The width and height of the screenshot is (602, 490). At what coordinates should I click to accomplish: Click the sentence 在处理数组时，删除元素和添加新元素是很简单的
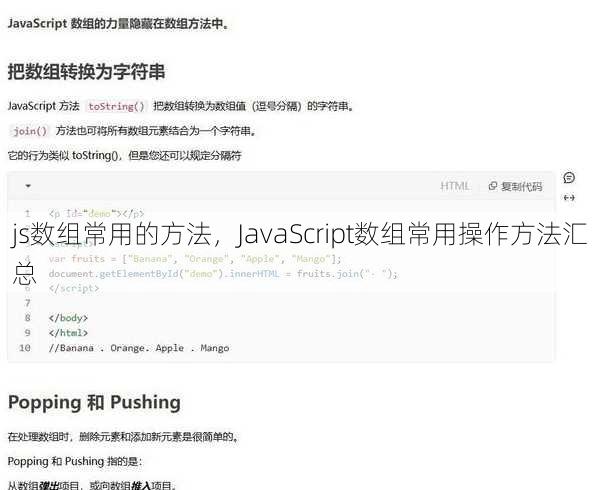coord(123,437)
